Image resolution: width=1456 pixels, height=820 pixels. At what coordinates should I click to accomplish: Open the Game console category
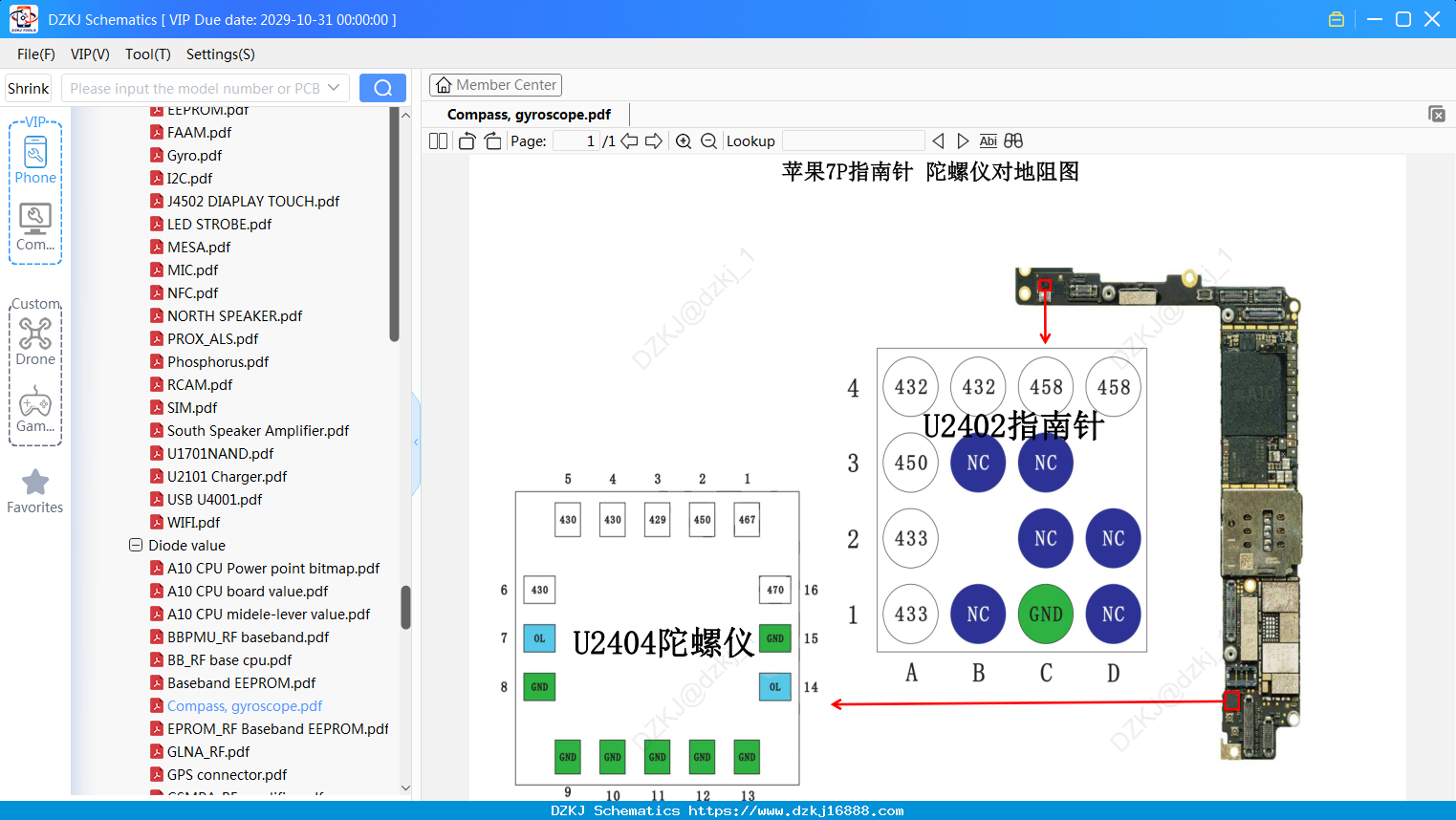35,409
